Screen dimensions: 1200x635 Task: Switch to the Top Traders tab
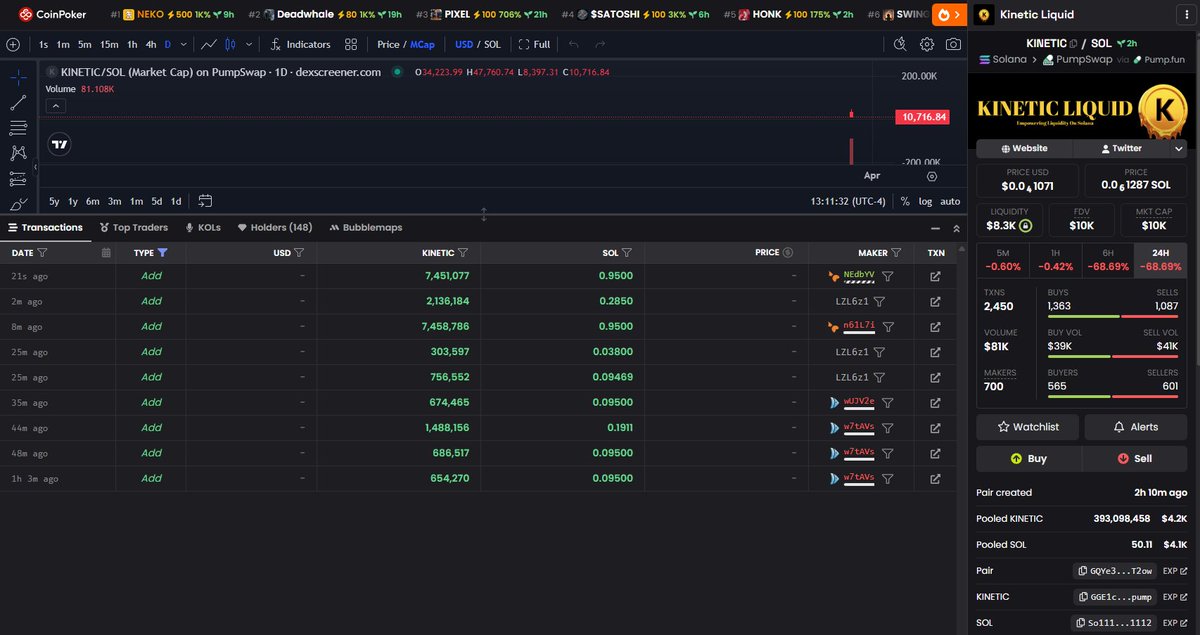click(134, 228)
